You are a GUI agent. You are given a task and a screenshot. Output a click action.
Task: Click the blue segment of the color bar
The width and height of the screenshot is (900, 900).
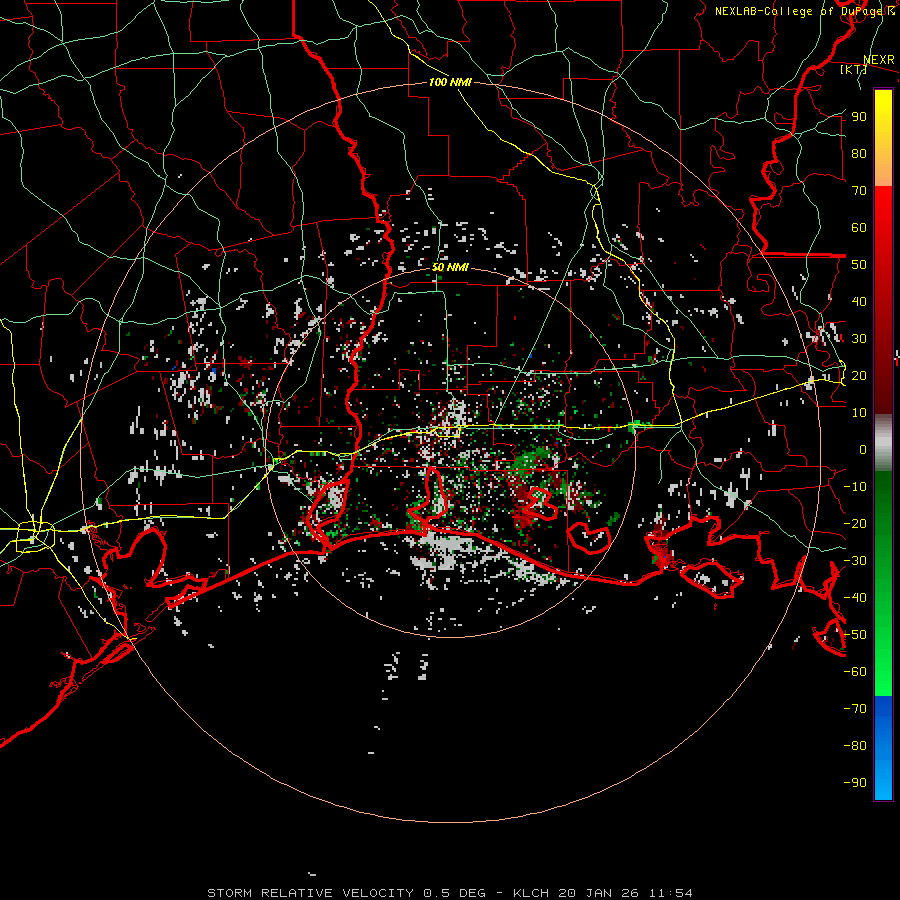(883, 748)
